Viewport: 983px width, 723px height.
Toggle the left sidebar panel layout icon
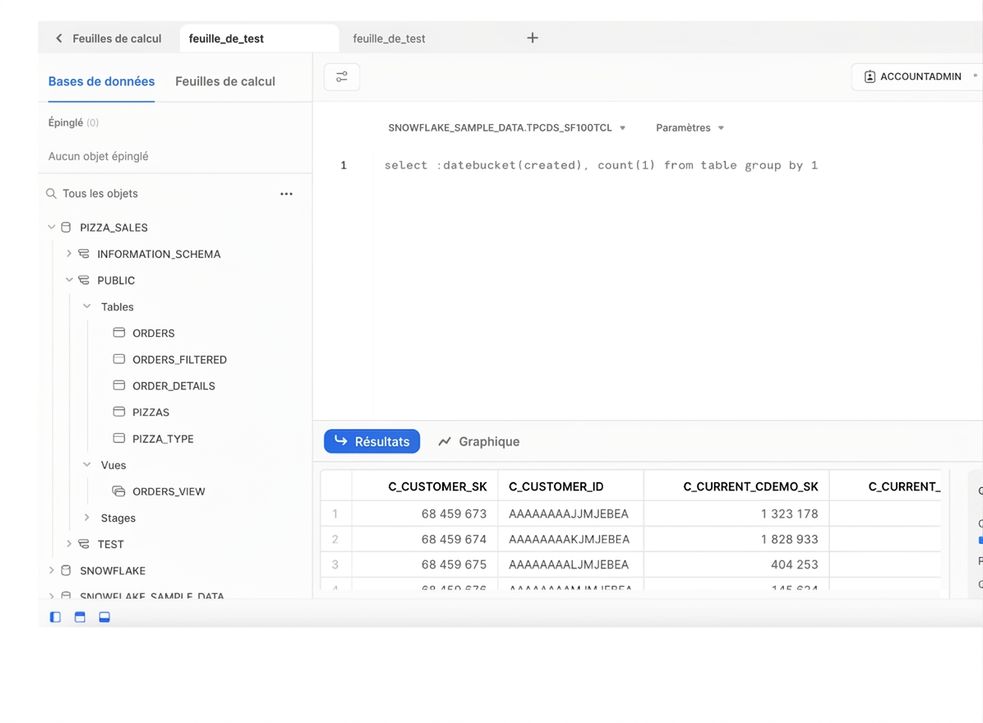pyautogui.click(x=55, y=617)
